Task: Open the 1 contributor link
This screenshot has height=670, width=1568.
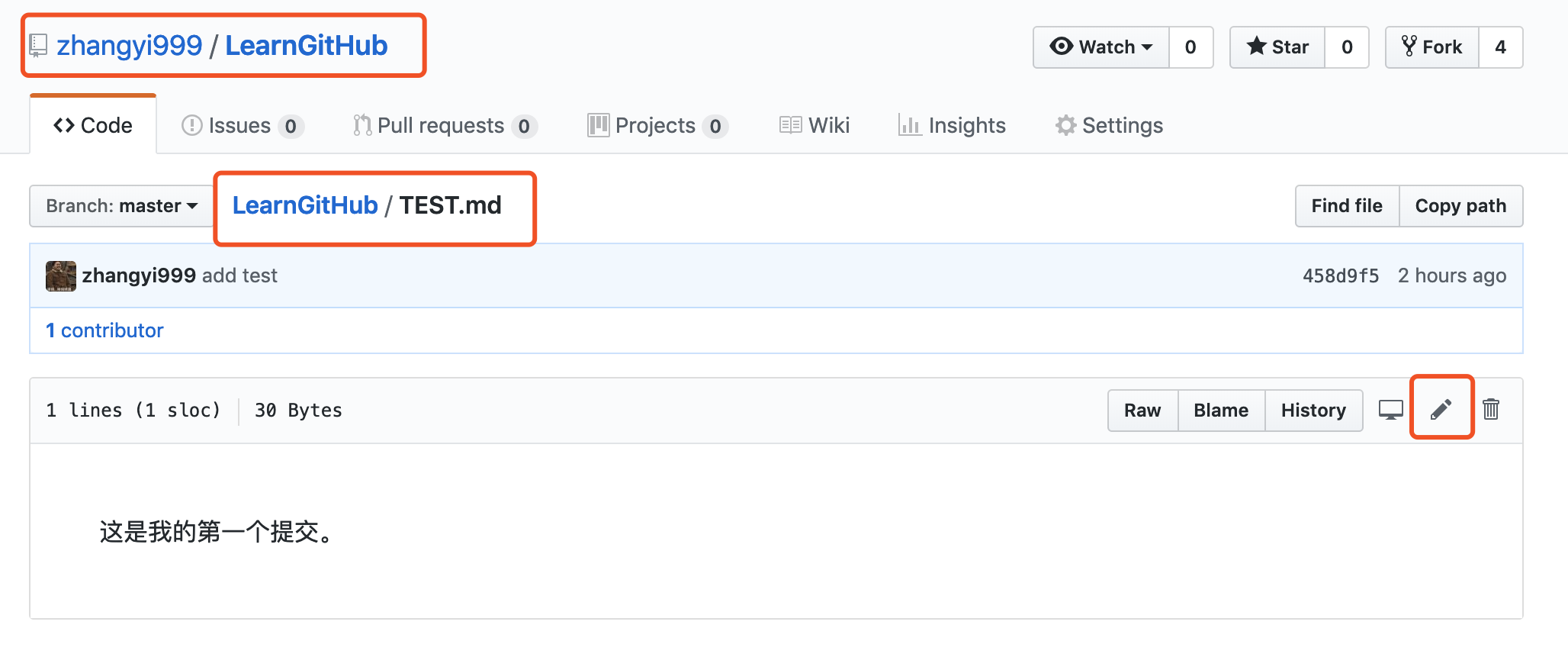Action: 104,330
